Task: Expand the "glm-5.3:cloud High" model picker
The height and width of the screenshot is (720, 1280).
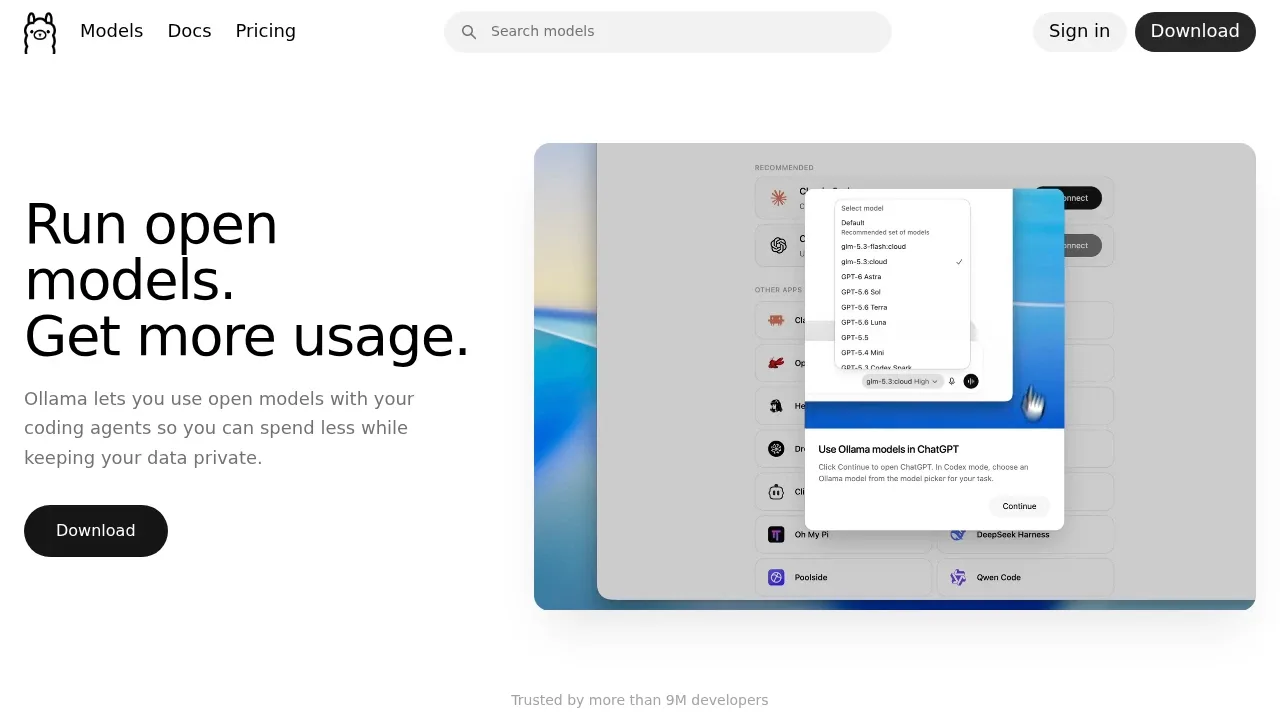Action: tap(902, 381)
